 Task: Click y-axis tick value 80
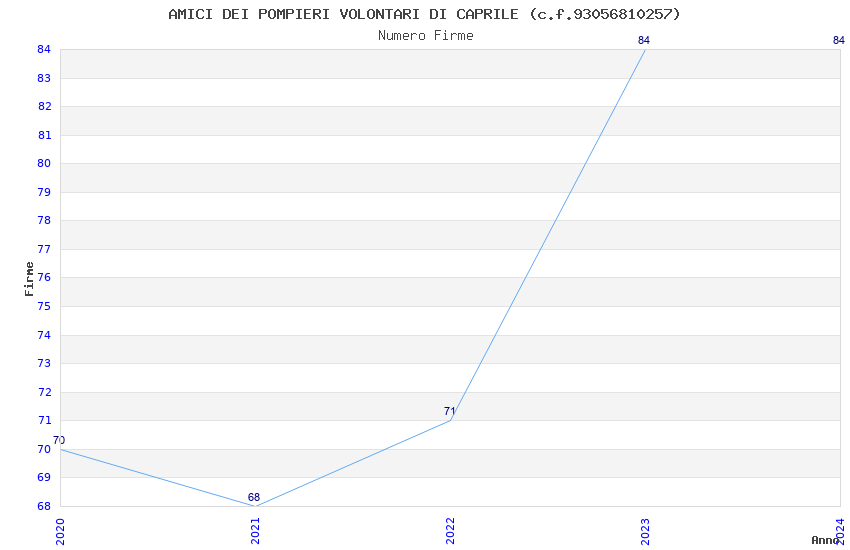pos(44,163)
